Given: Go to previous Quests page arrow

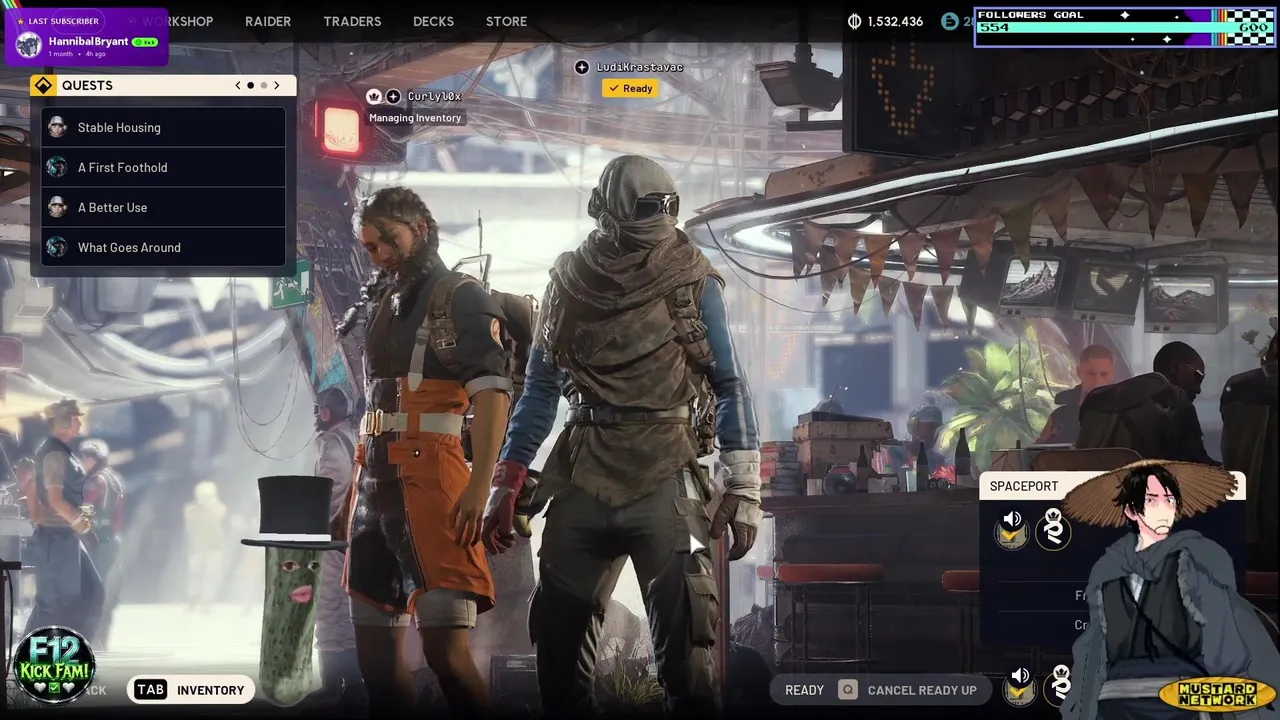Looking at the screenshot, I should pos(238,85).
